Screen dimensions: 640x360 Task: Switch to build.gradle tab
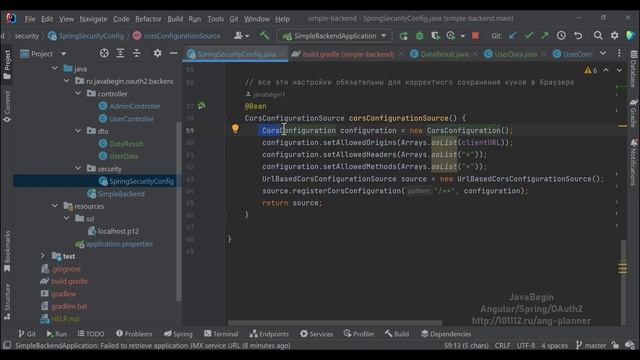[x=348, y=54]
